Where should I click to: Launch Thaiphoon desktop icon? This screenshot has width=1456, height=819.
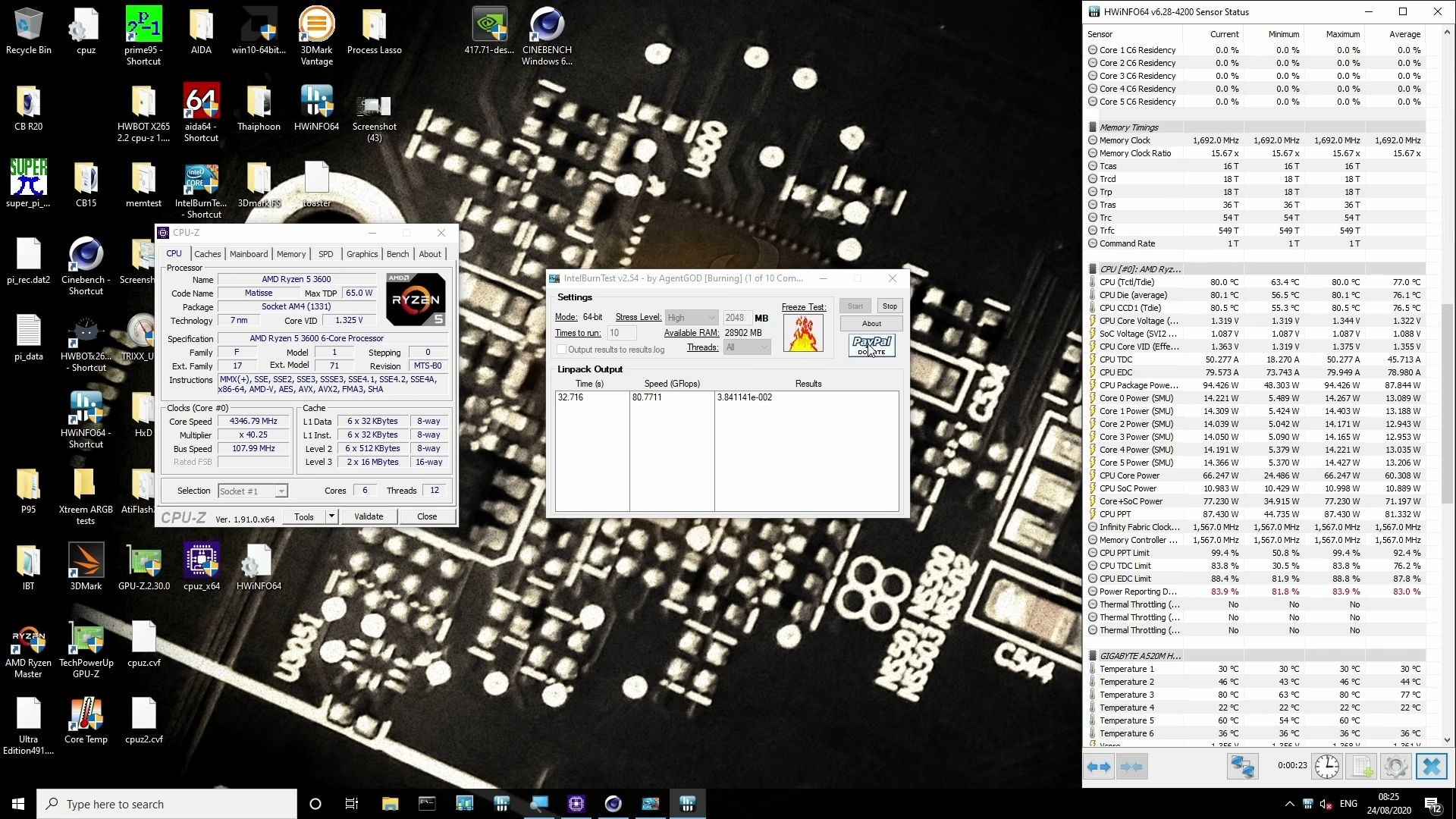click(259, 108)
